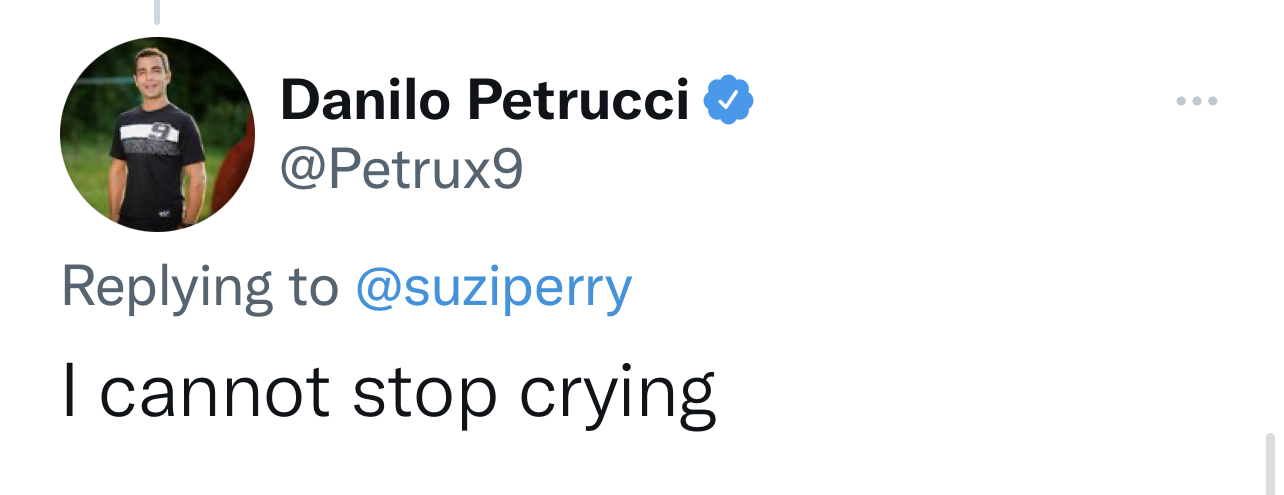Click the thread connector line above the avatar
1284x495 pixels.
coord(157,11)
